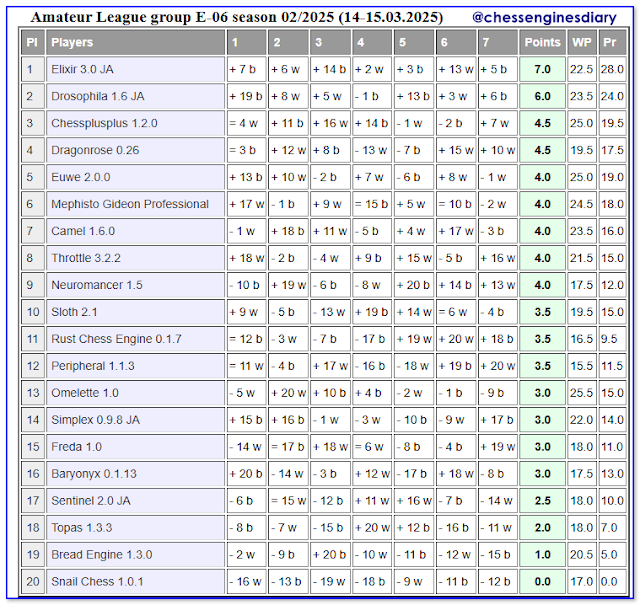Click Topas Pr value 7.0
Screen dimensions: 640x605
pos(612,527)
